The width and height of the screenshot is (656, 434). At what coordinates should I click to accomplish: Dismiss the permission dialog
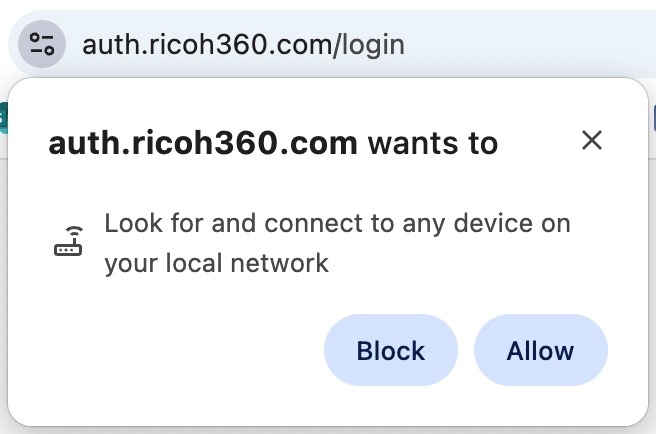[x=592, y=141]
